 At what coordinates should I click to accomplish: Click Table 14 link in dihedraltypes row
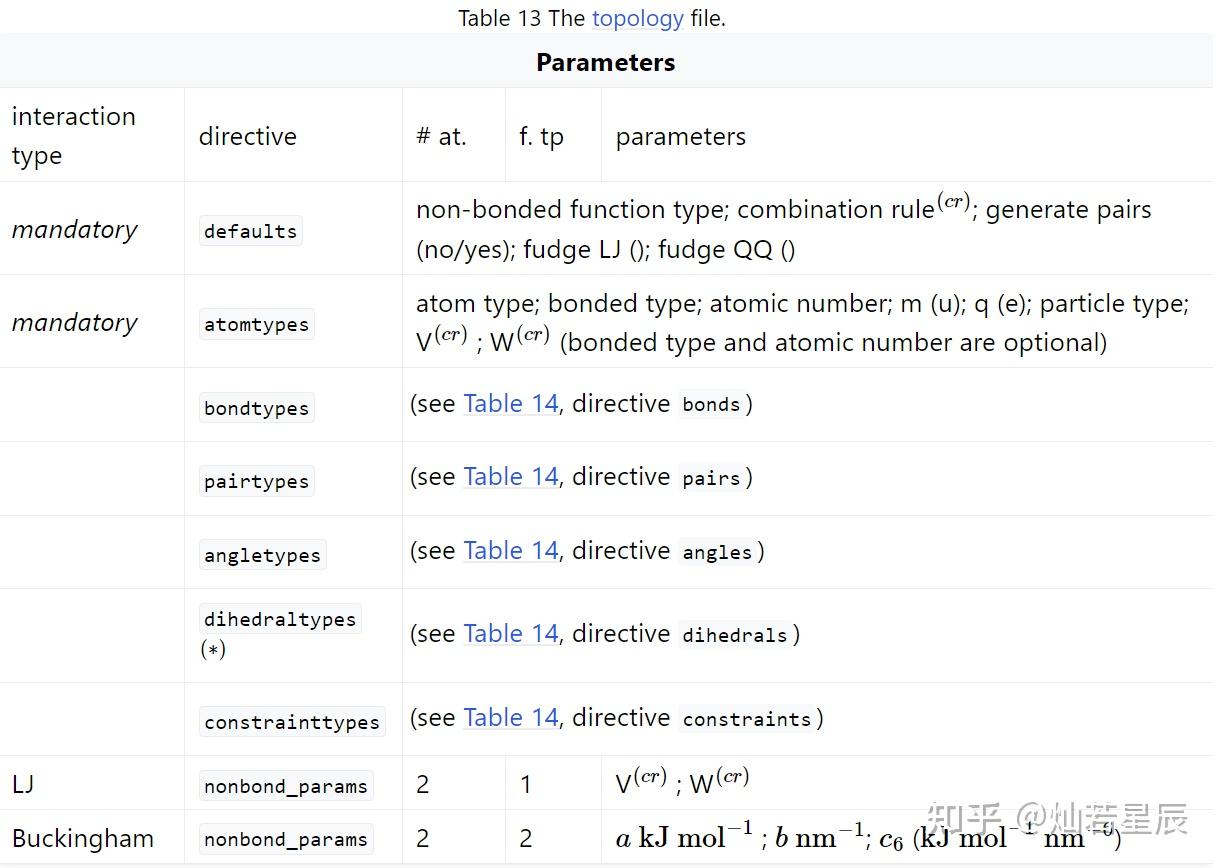pyautogui.click(x=510, y=634)
